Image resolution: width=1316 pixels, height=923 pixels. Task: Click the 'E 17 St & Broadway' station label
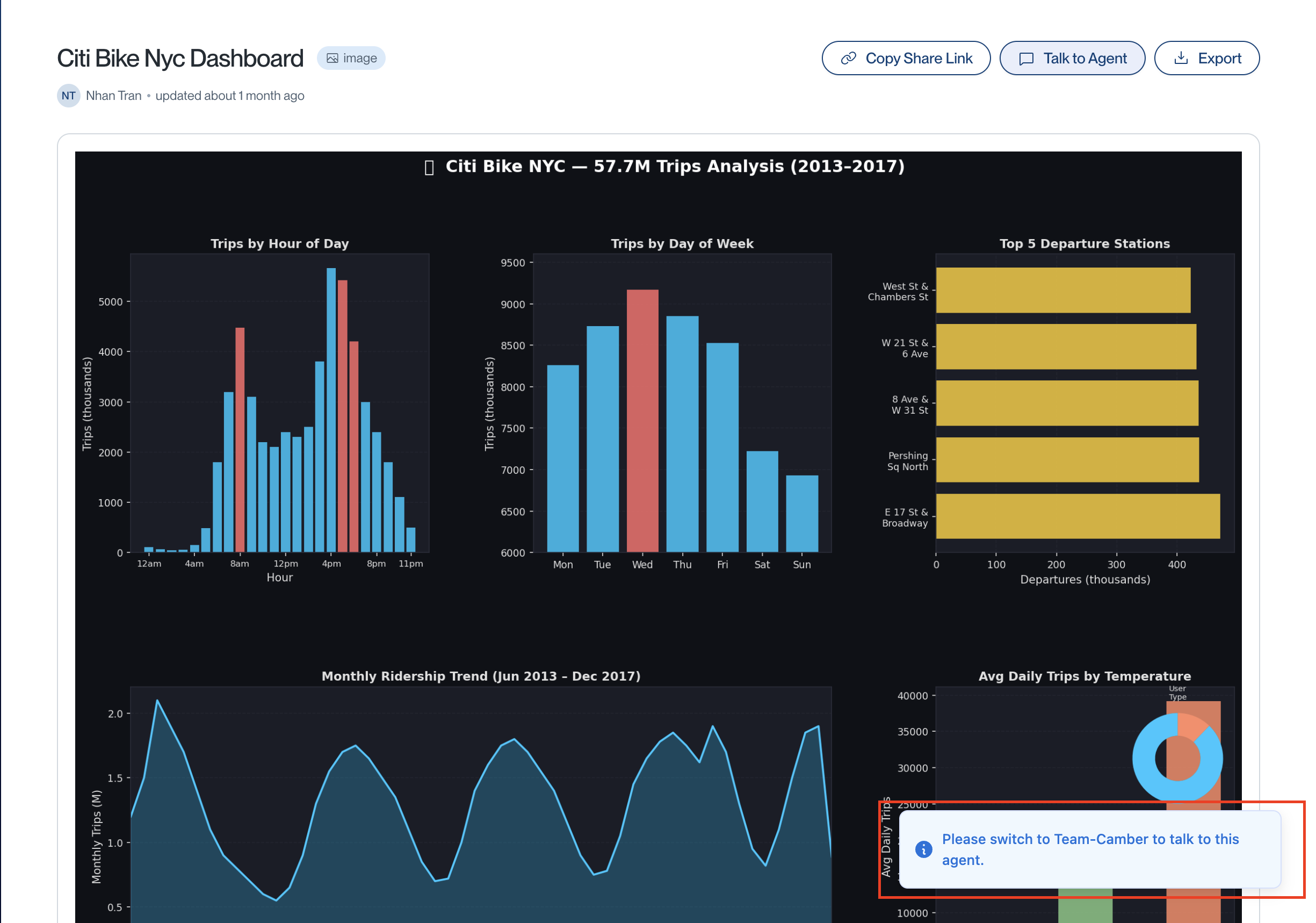click(x=905, y=517)
